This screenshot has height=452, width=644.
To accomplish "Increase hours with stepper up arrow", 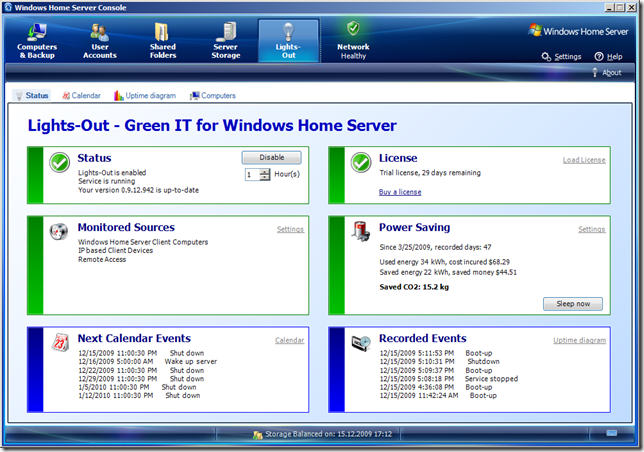I will coord(265,172).
